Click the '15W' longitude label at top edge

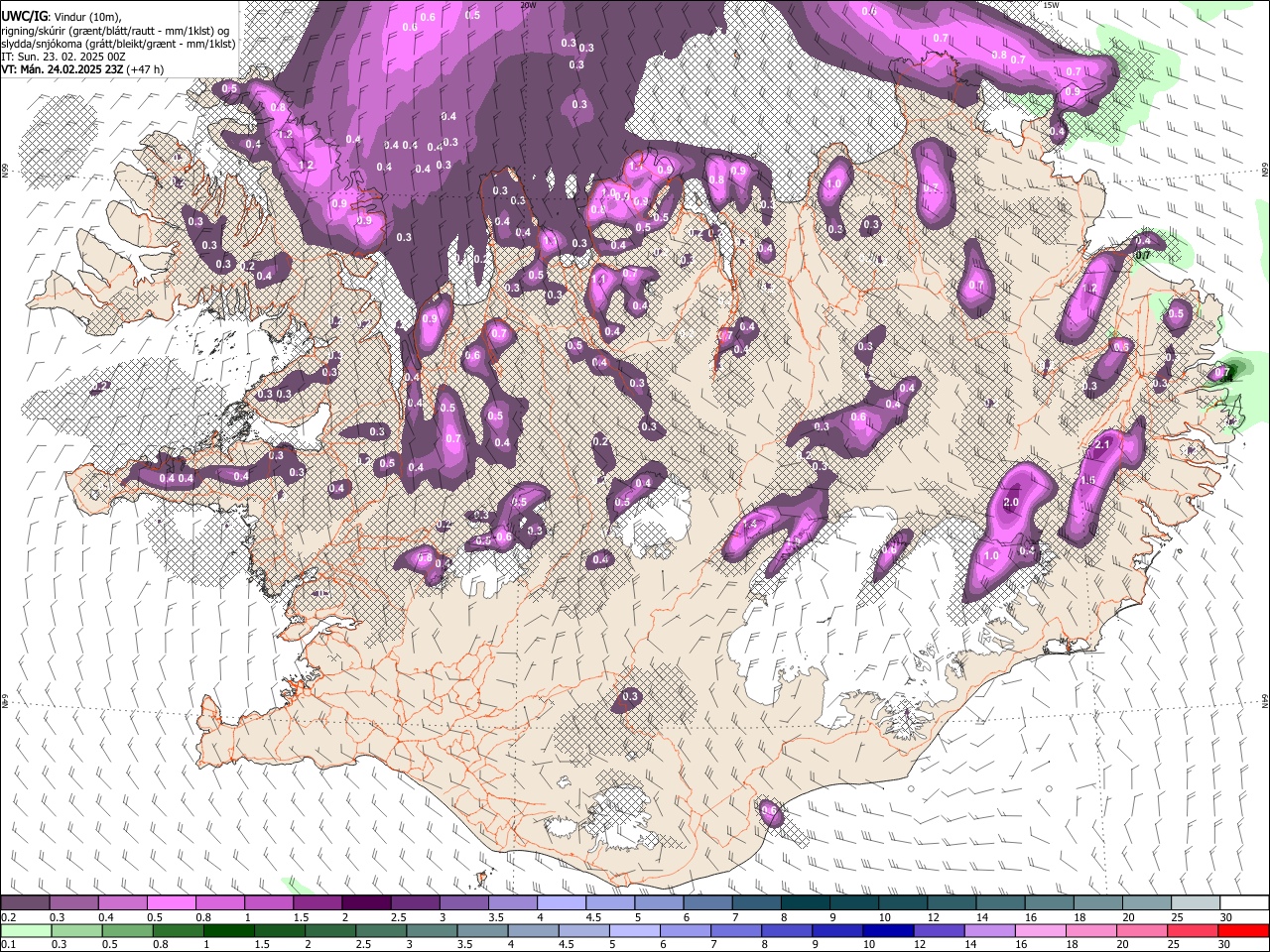pyautogui.click(x=1051, y=5)
